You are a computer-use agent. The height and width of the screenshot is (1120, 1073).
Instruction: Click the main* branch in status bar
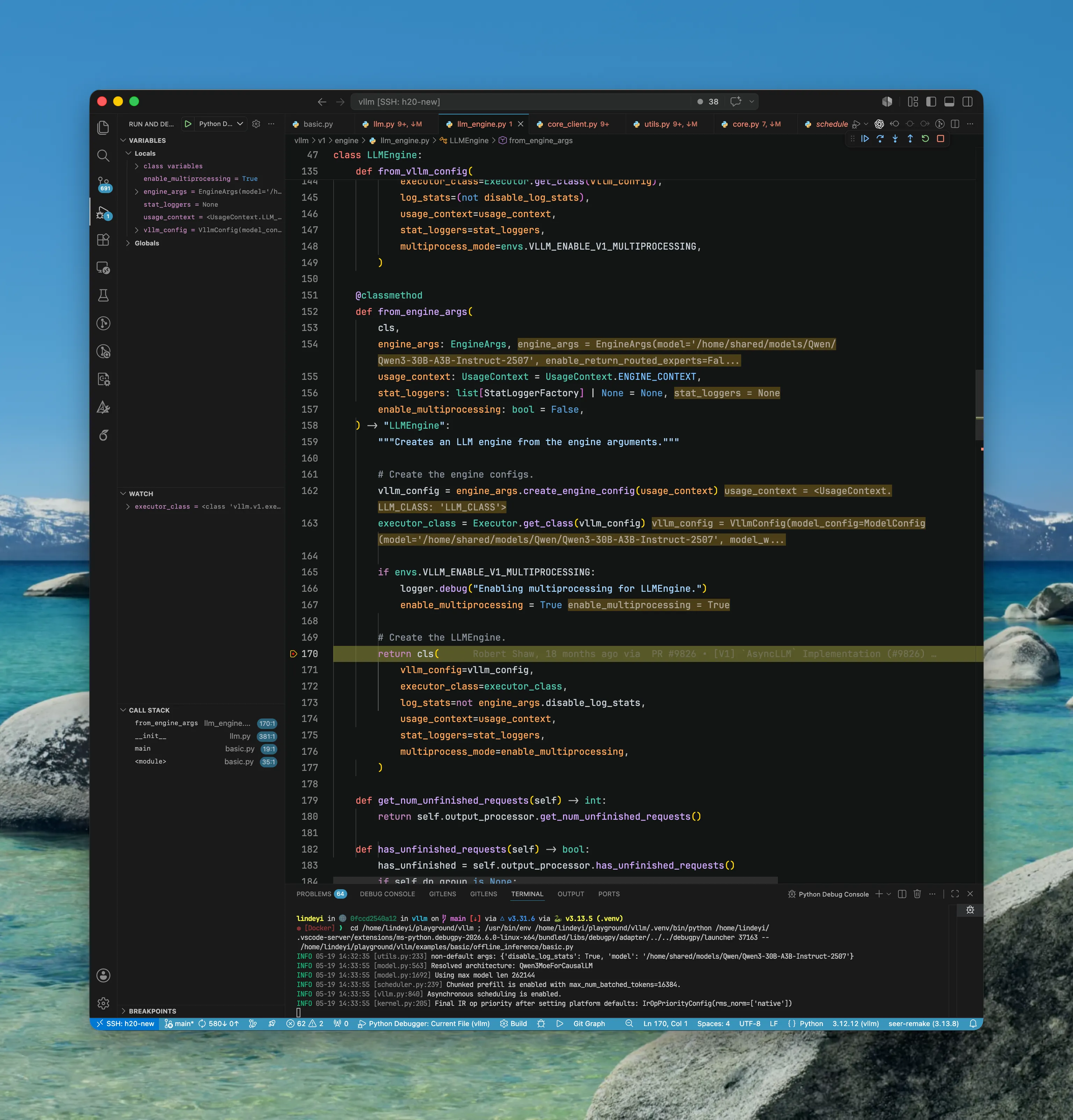pos(179,1023)
